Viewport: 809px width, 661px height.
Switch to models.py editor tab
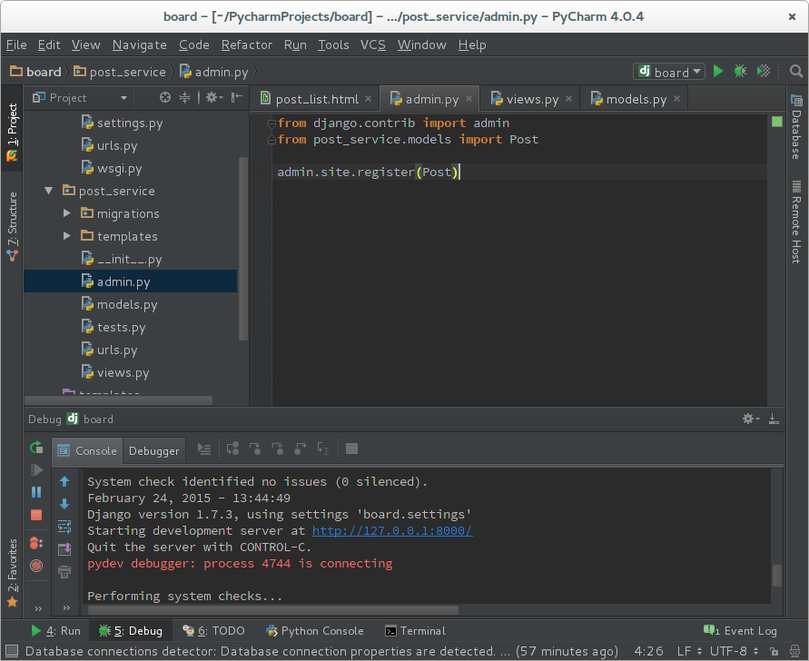point(635,99)
